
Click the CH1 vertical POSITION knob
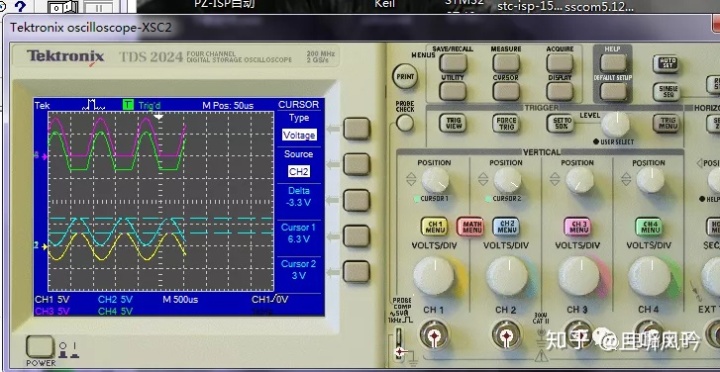[435, 180]
